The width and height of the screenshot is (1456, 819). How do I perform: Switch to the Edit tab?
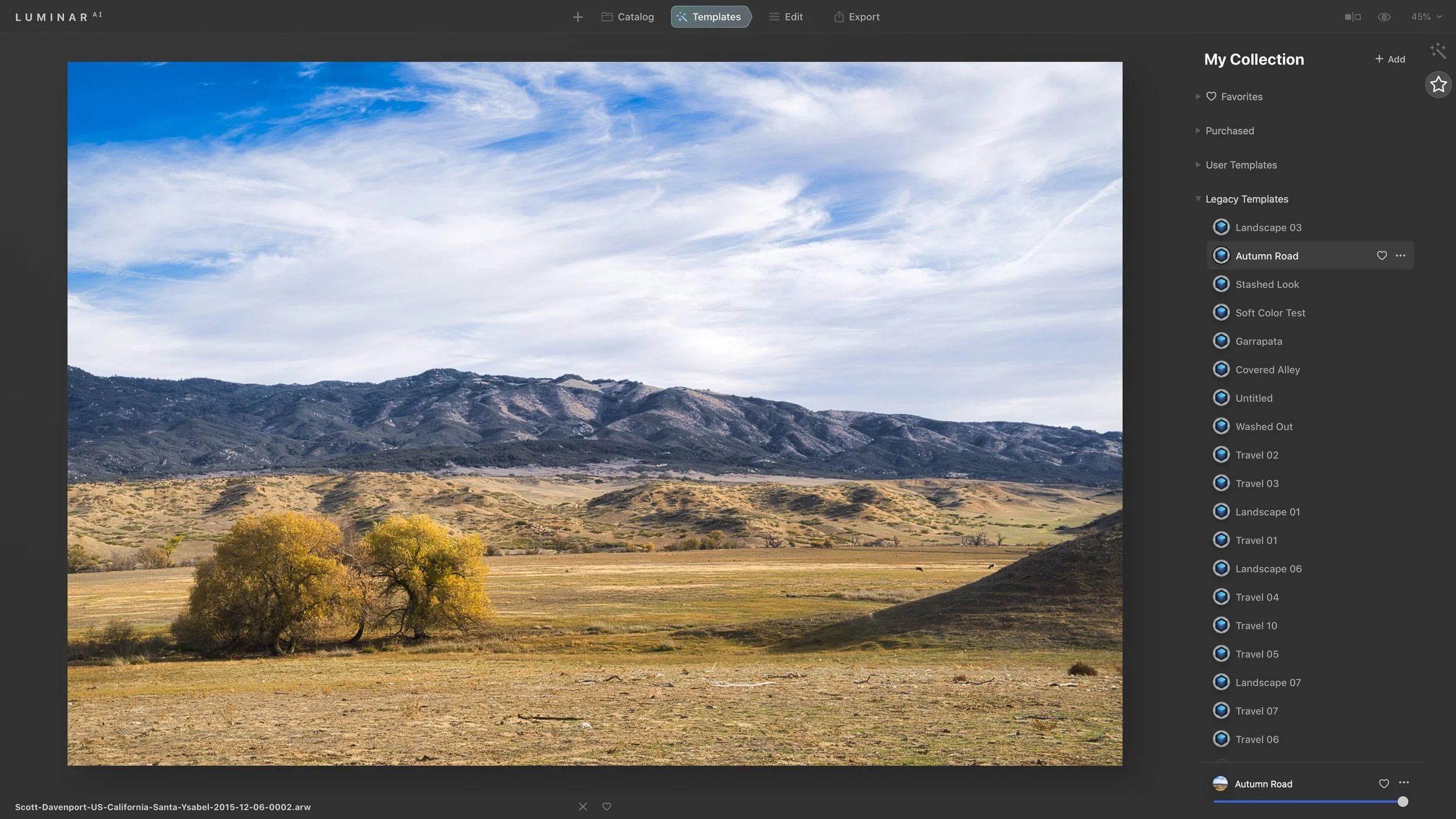point(786,16)
